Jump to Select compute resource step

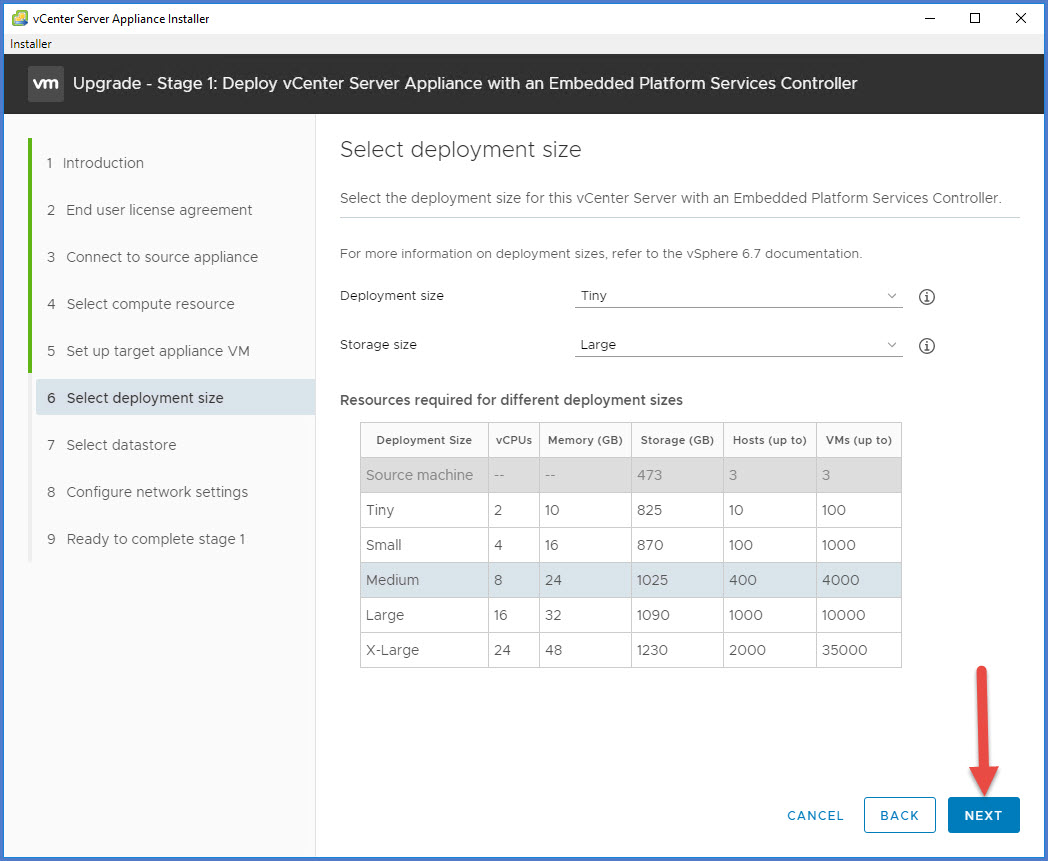150,304
